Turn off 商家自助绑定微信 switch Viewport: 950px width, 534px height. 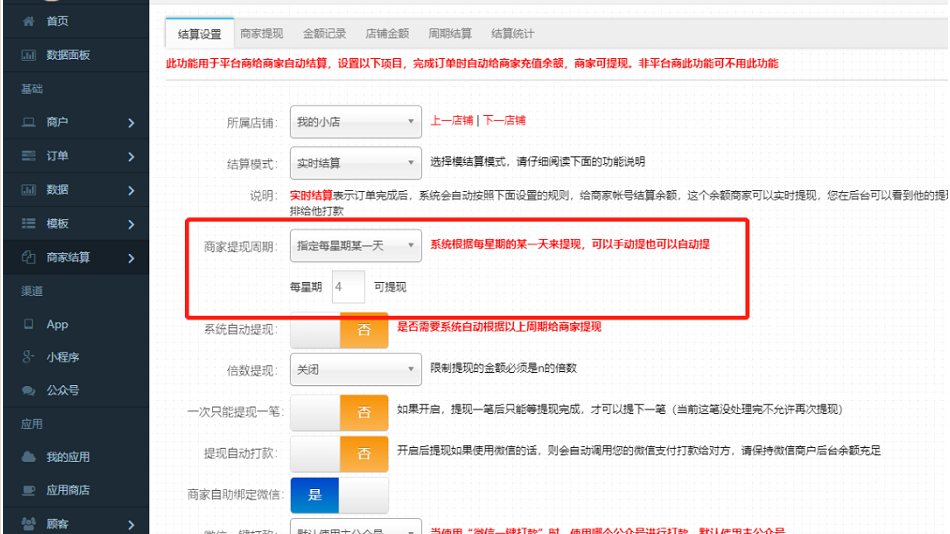[339, 494]
